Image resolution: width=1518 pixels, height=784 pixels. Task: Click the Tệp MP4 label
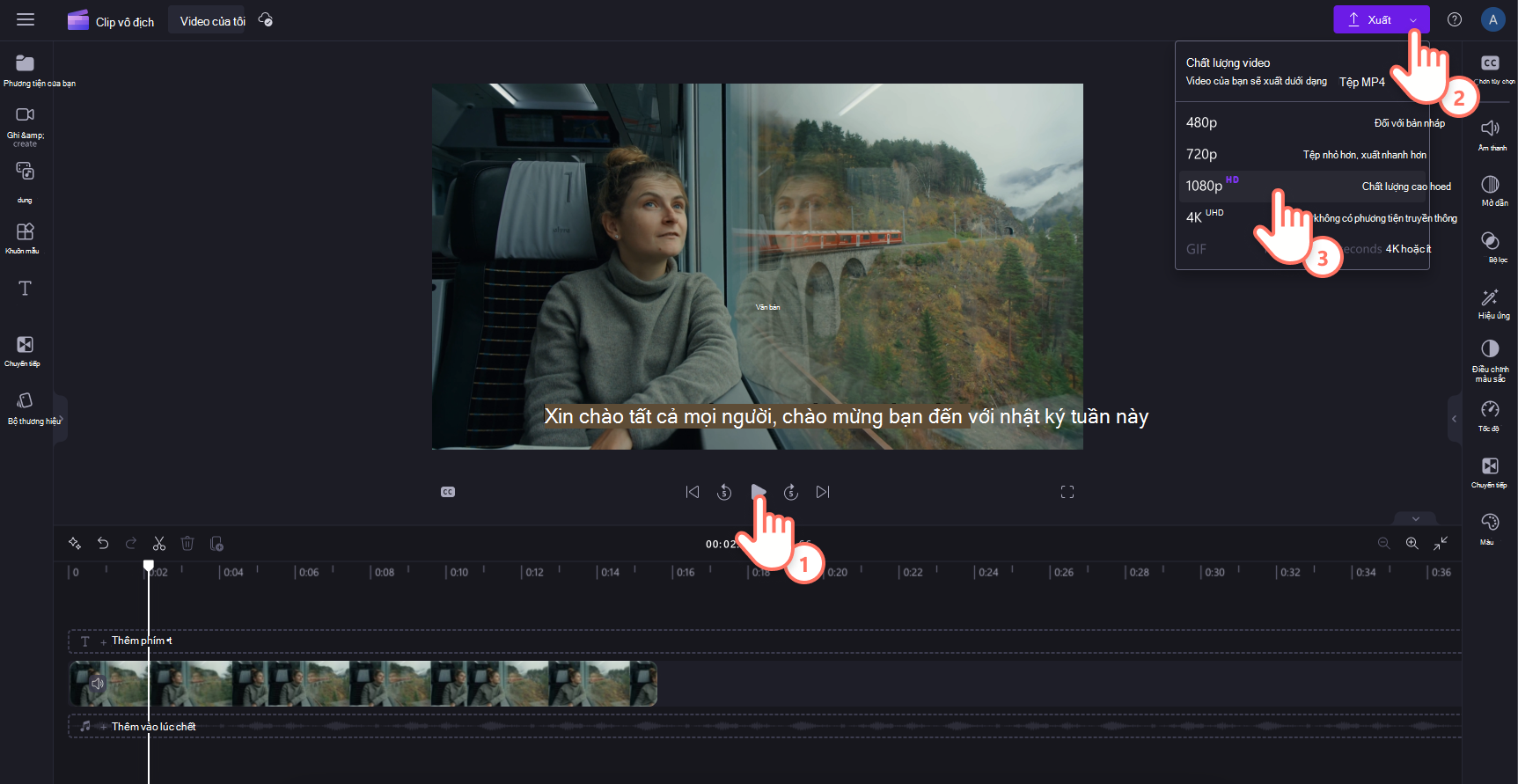1362,82
